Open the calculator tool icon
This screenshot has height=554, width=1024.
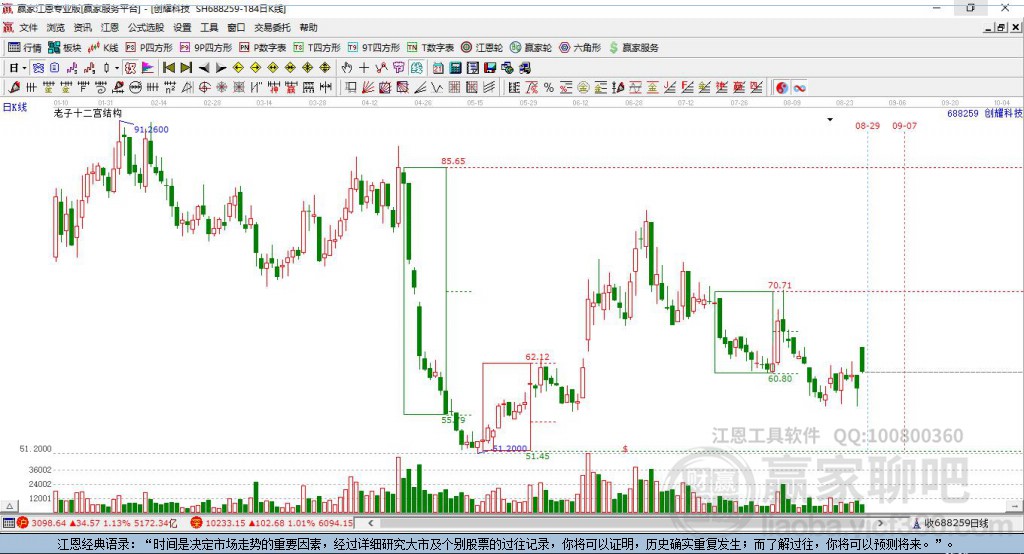click(x=455, y=67)
